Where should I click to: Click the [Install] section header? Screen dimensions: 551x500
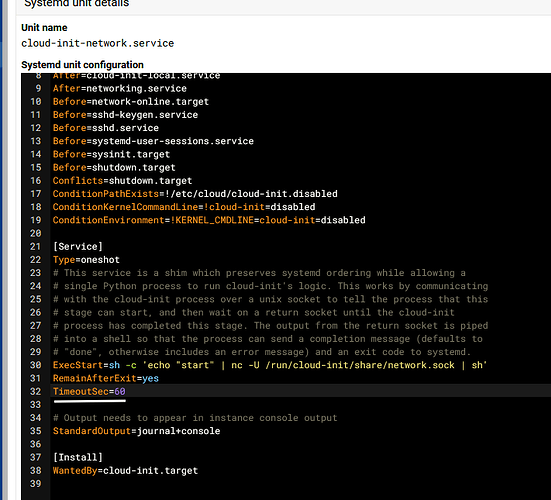tap(78, 457)
